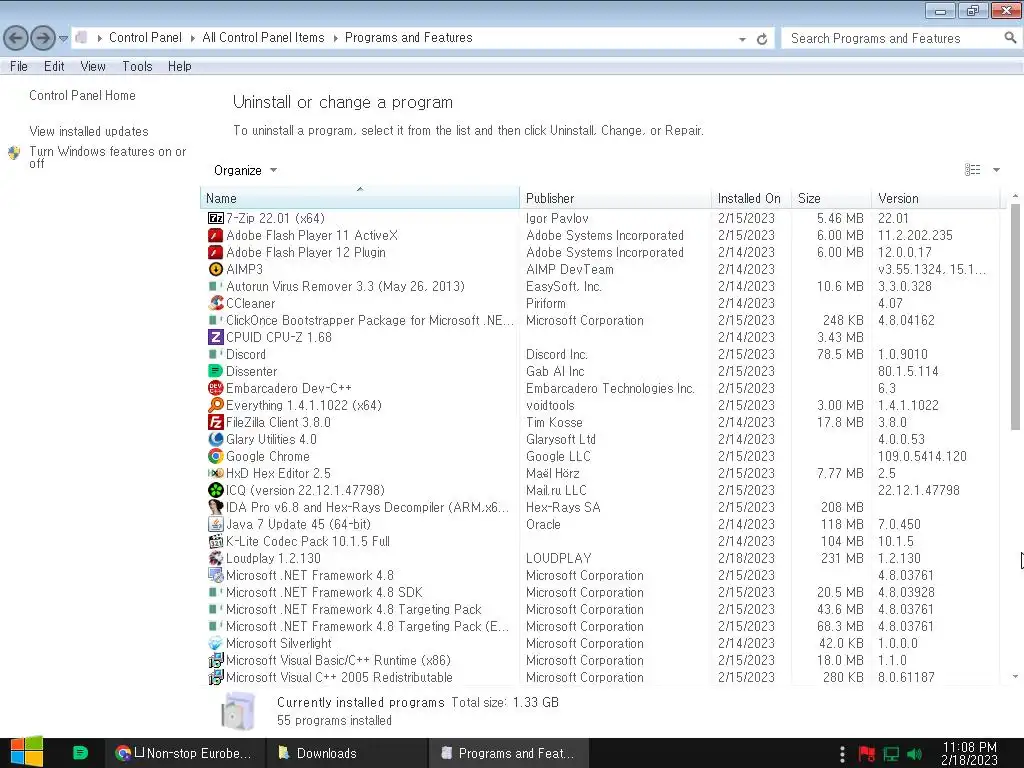Click the All Control Panel Items breadcrumb
The image size is (1024, 768).
263,38
